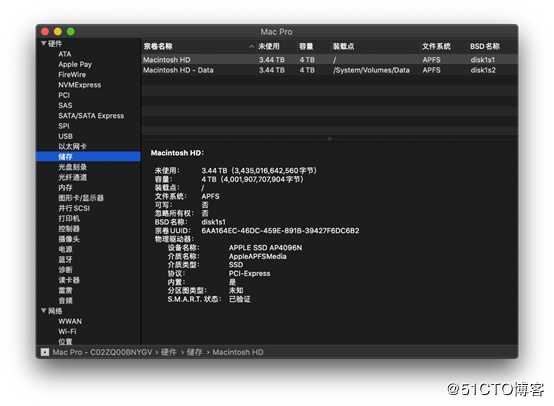Screen dimensions: 554x406
Task: Click the /System/Volumes/Data mount point cell
Action: click(371, 70)
